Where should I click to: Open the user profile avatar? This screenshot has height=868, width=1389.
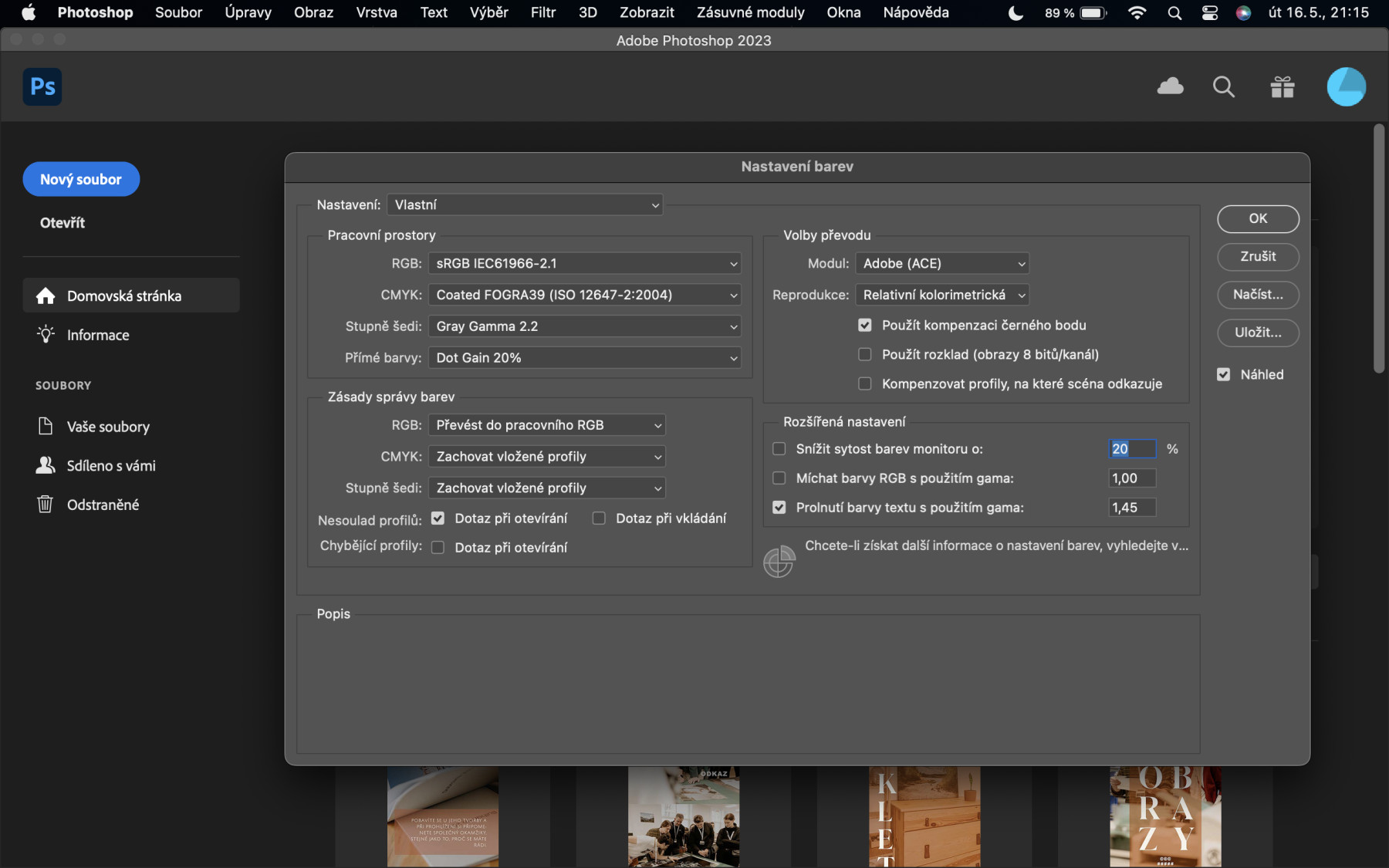pyautogui.click(x=1347, y=86)
